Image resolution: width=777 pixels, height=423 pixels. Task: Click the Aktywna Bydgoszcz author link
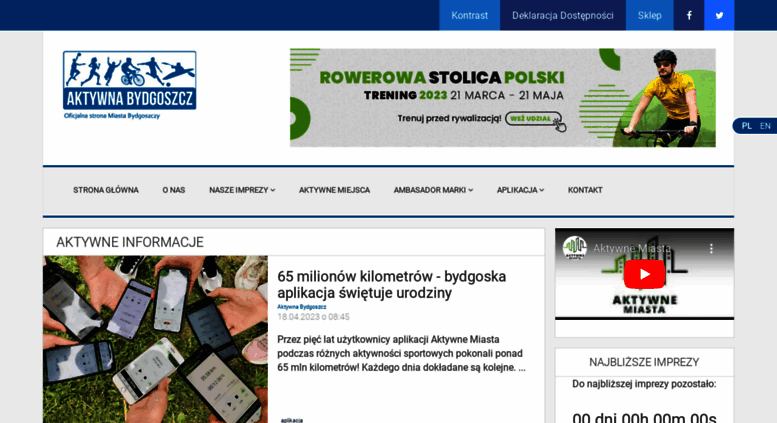(x=301, y=307)
